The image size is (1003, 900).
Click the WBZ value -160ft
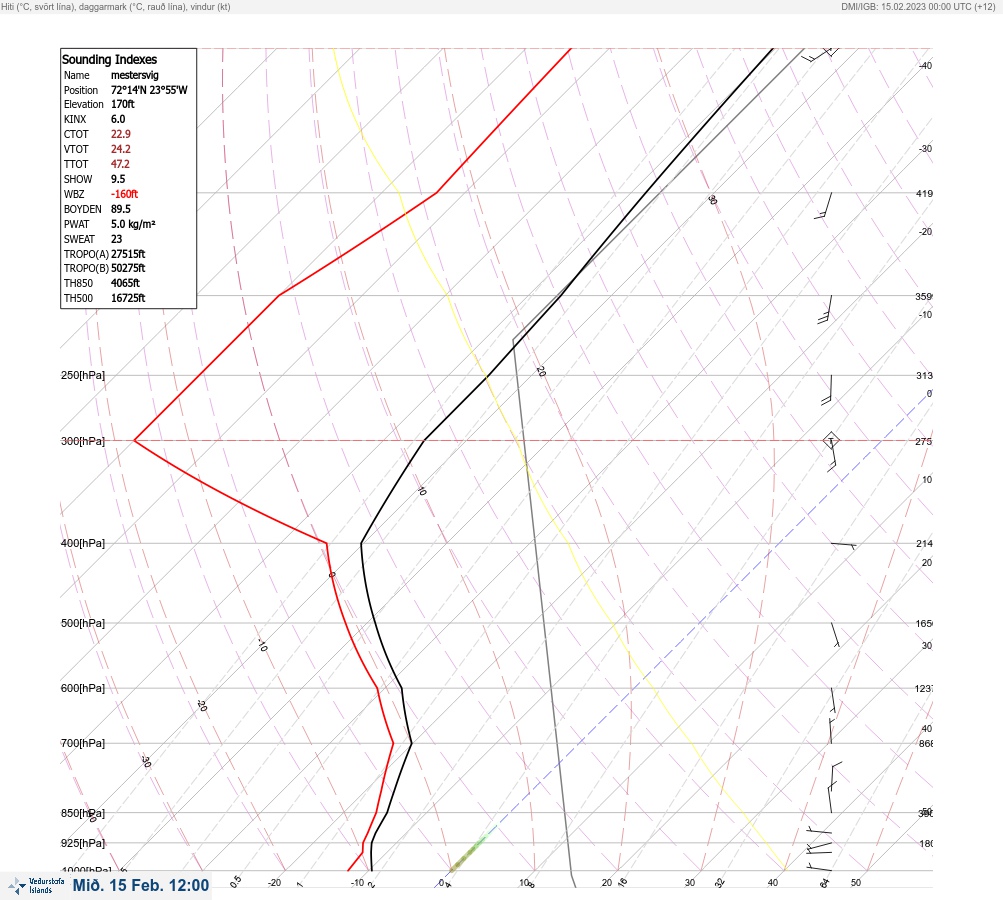(124, 194)
